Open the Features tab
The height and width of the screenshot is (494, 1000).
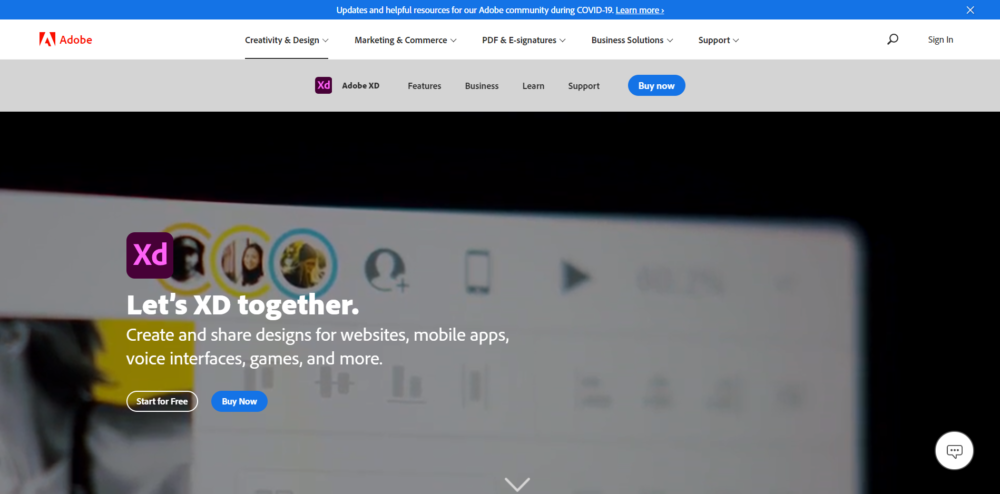424,86
